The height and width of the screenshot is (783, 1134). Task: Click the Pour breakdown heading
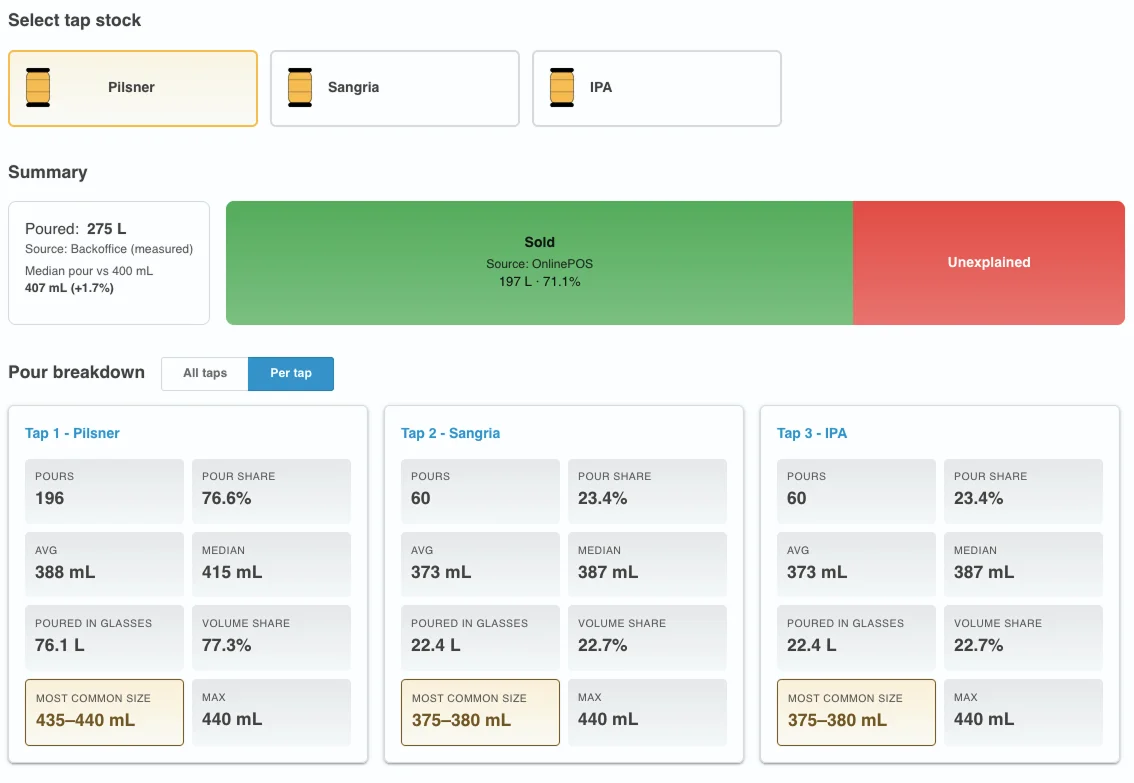pos(77,372)
